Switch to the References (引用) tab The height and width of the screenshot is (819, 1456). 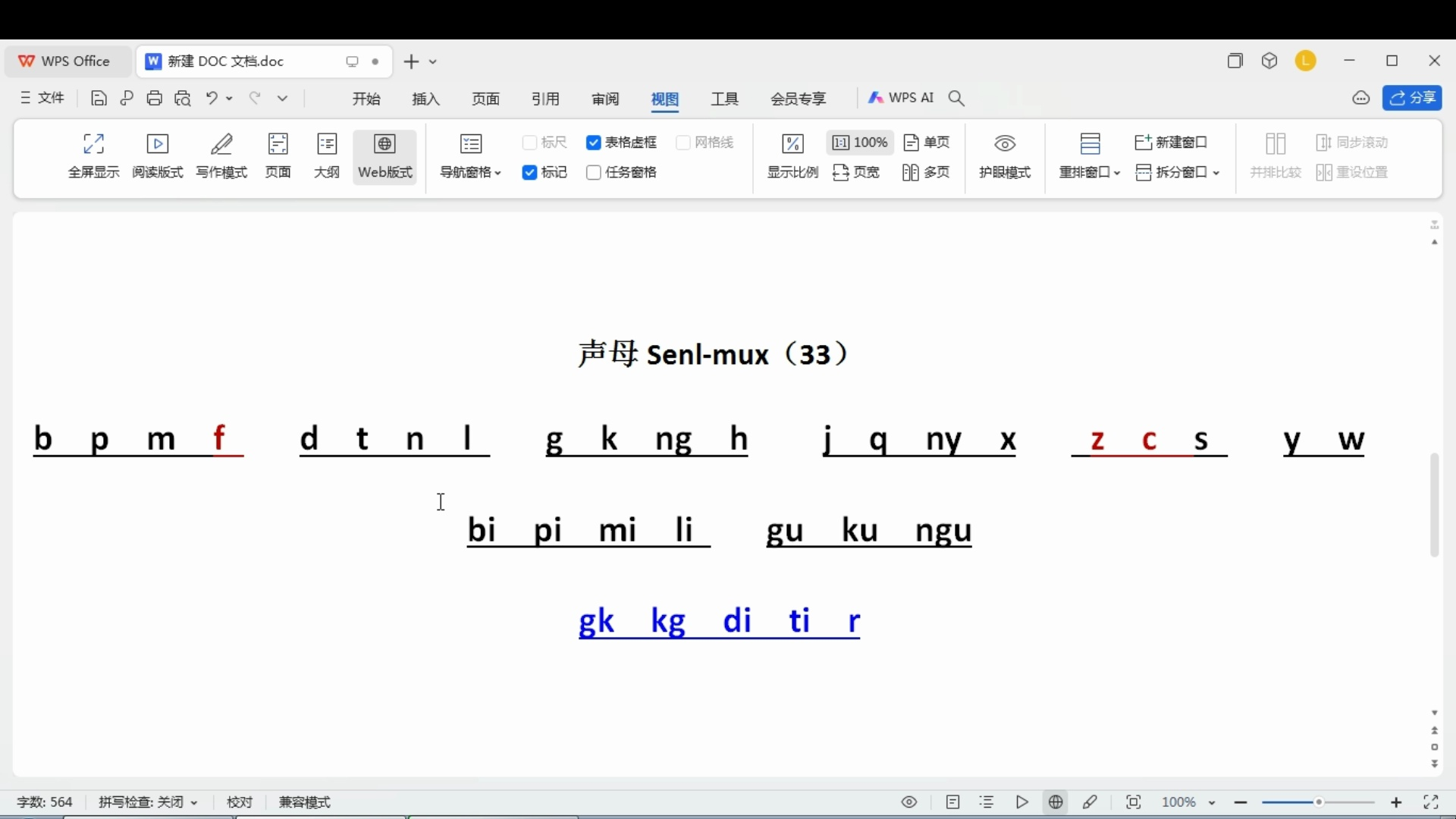tap(546, 99)
